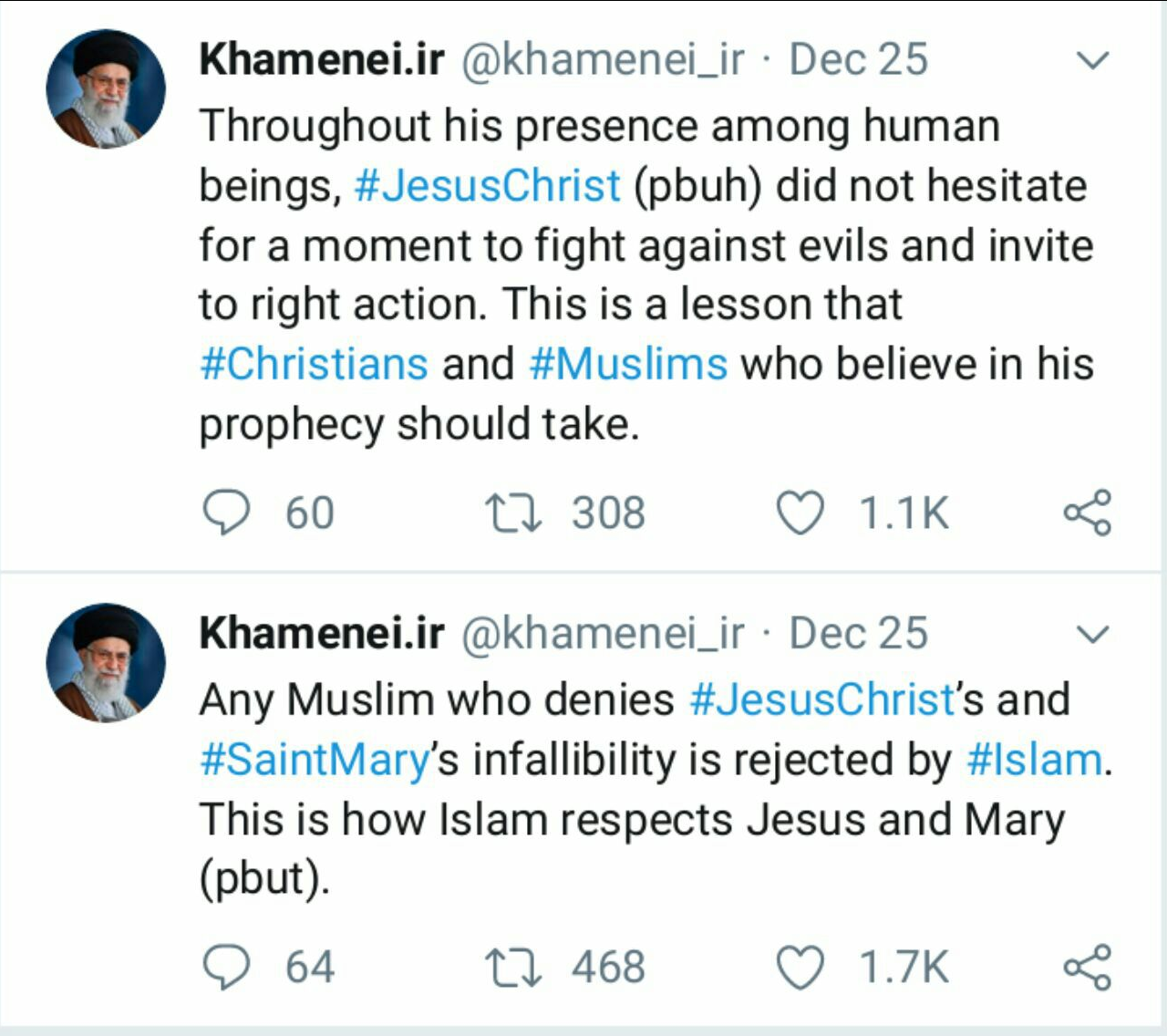Open #JesusChrist hashtag in second tweet
Image resolution: width=1167 pixels, height=1036 pixels.
click(x=822, y=700)
